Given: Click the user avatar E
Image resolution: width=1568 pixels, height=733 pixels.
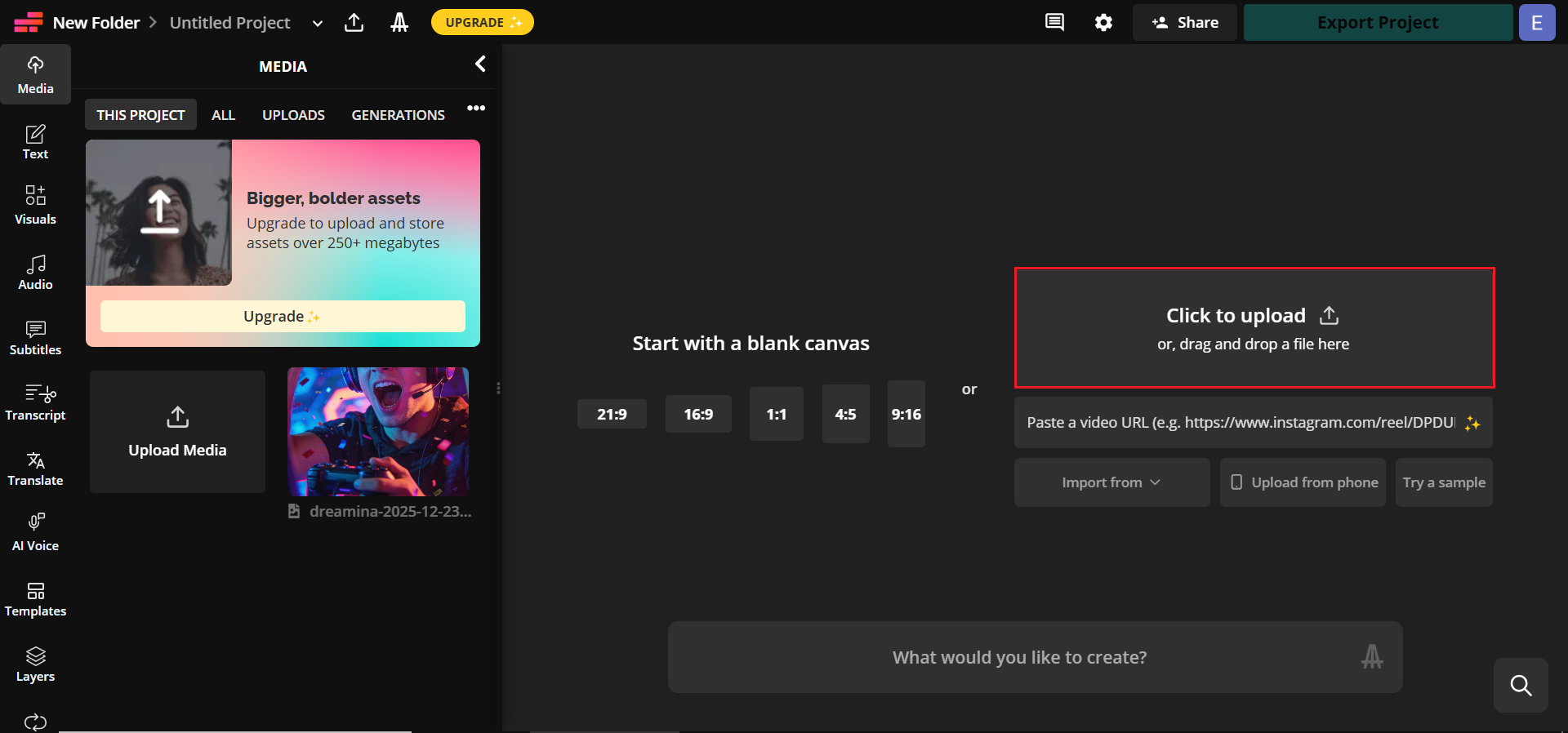Looking at the screenshot, I should 1537,22.
